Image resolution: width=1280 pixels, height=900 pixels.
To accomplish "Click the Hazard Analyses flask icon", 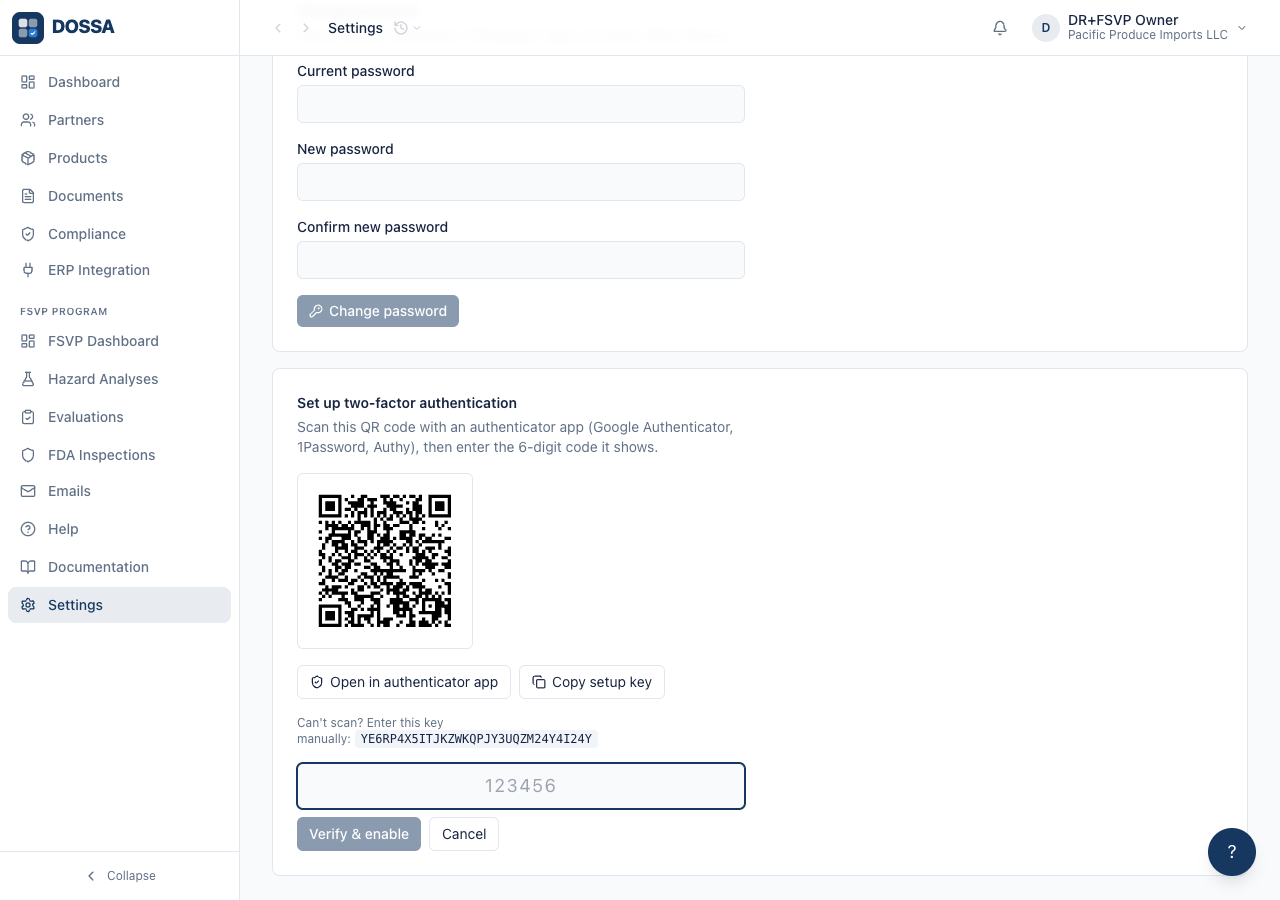I will tap(28, 379).
